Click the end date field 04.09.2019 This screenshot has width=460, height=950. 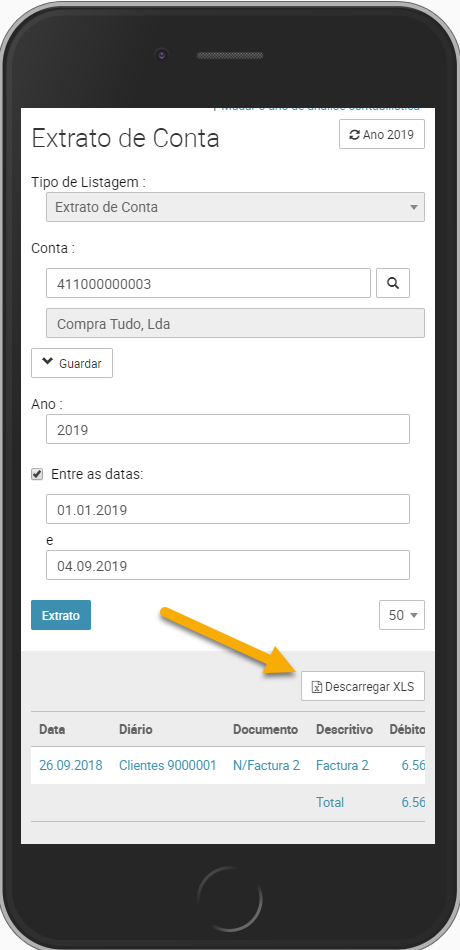(228, 565)
